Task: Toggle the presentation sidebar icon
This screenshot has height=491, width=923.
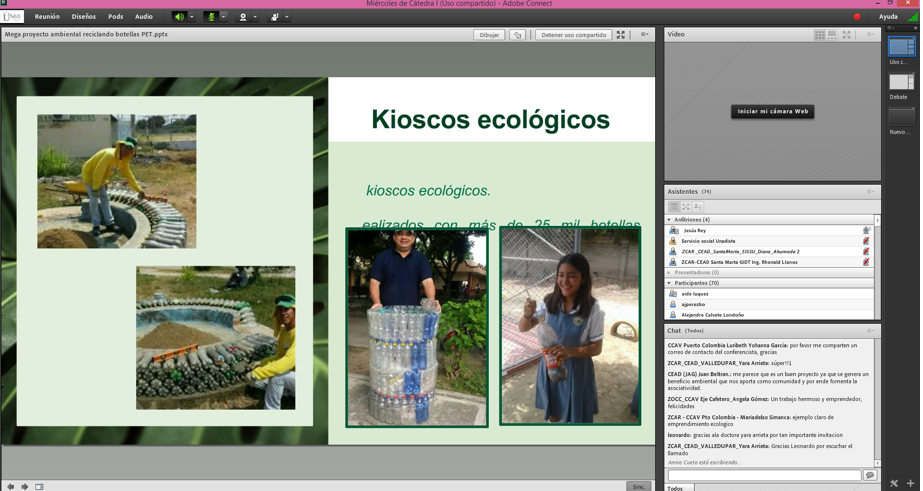Action: [x=39, y=486]
